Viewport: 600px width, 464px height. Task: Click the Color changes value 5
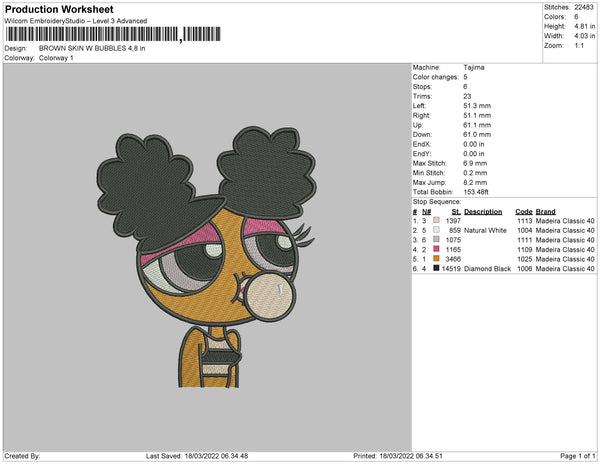pos(465,77)
